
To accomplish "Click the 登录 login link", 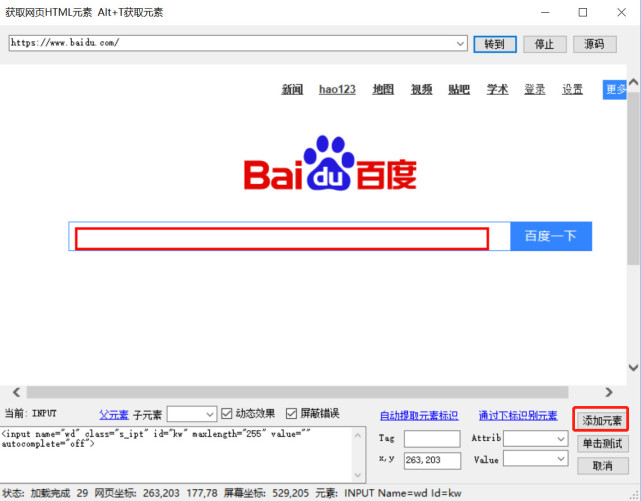I will point(535,89).
